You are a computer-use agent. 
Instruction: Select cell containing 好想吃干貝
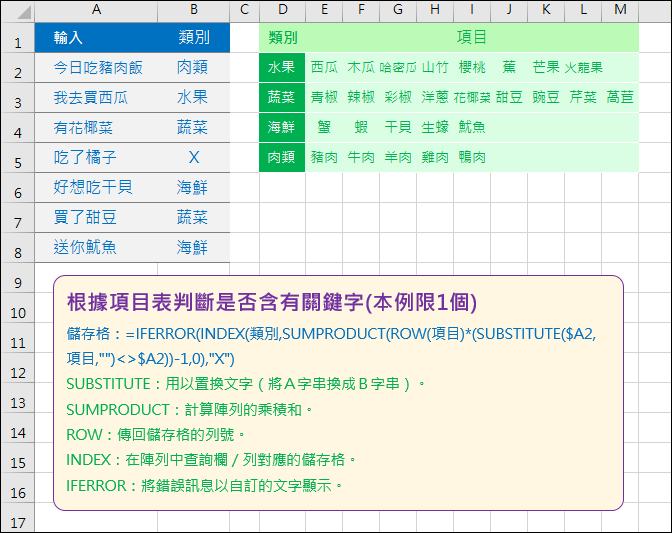(96, 188)
